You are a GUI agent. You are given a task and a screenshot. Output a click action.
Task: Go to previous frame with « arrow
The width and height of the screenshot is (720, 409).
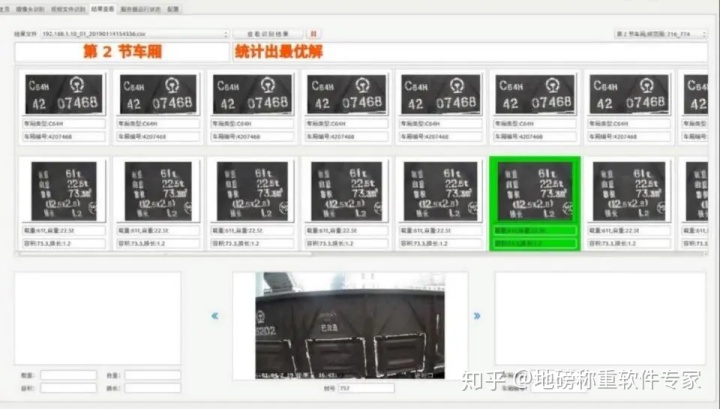[x=214, y=316]
